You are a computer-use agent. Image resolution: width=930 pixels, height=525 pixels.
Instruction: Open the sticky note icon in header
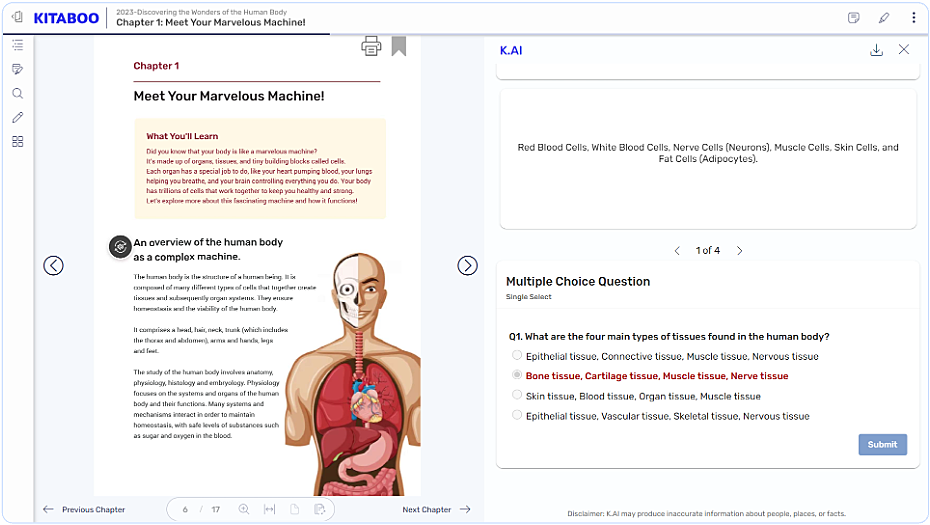854,18
